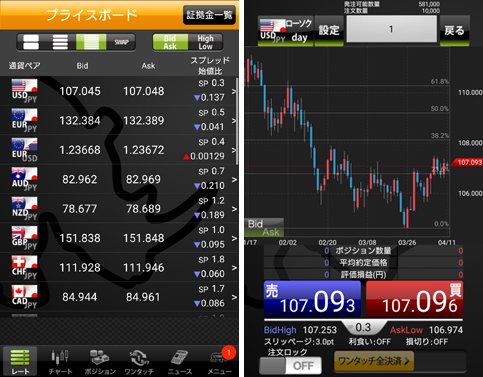Toggle the chart Bid Ask switch

coord(264,227)
